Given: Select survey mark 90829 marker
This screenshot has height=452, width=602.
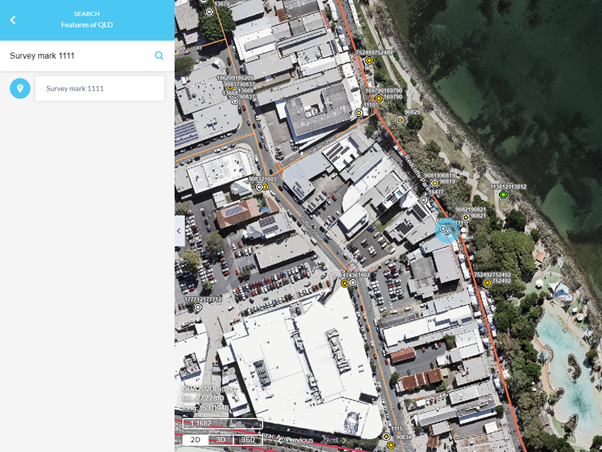Looking at the screenshot, I should coord(400,120).
